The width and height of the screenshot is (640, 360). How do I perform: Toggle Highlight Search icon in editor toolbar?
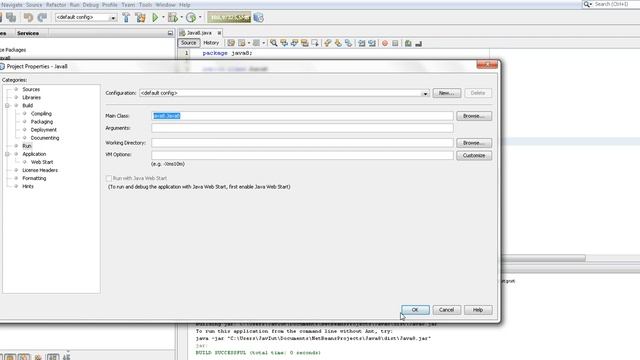(304, 43)
